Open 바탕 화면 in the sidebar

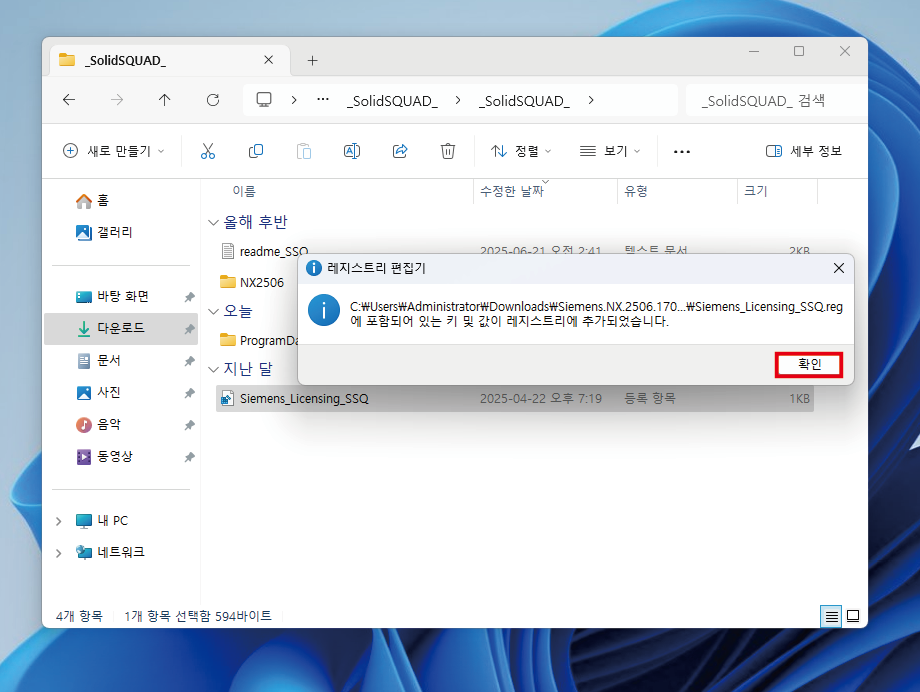coord(112,296)
